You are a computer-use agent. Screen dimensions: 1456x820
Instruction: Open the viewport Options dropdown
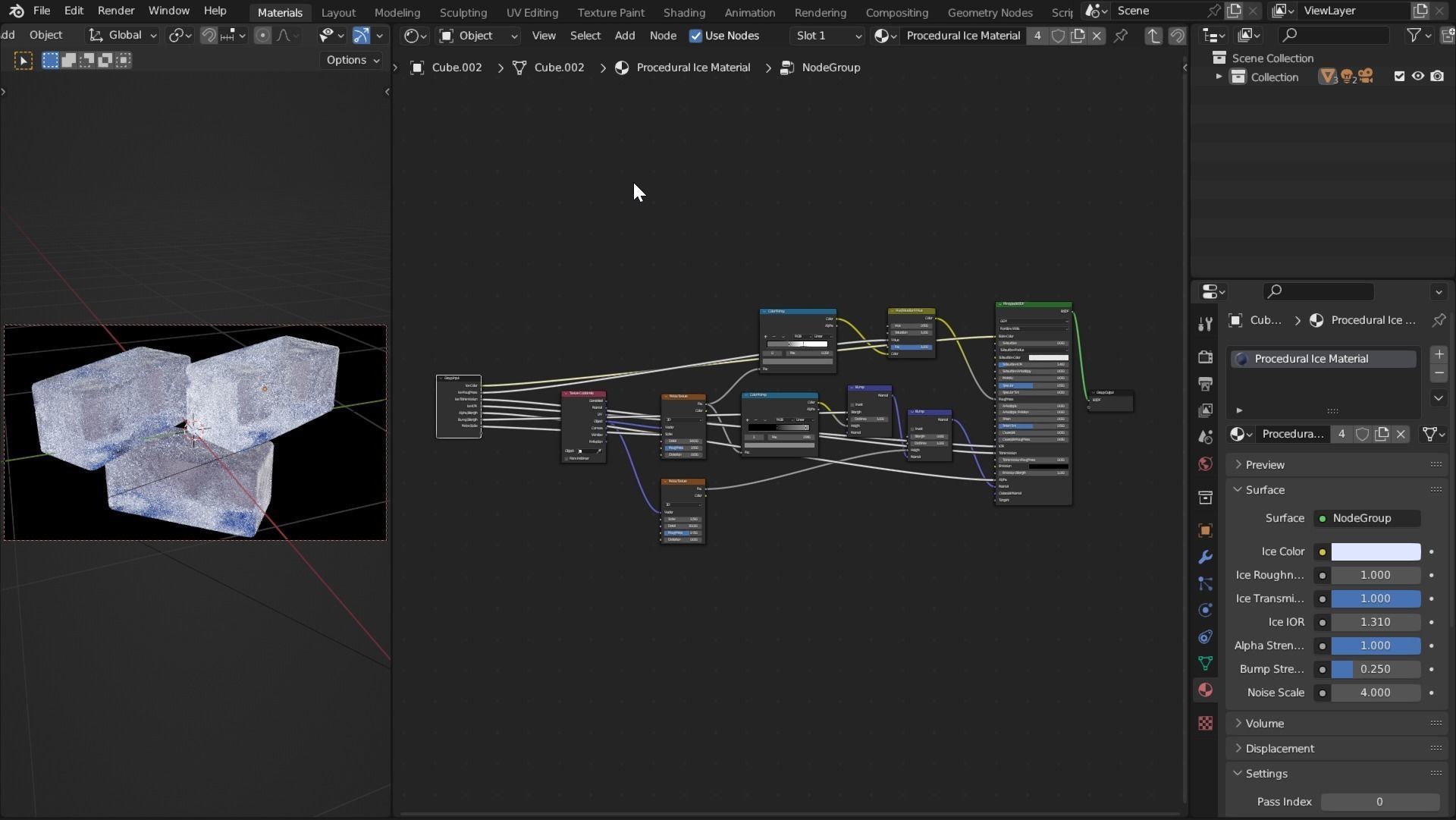(x=353, y=60)
